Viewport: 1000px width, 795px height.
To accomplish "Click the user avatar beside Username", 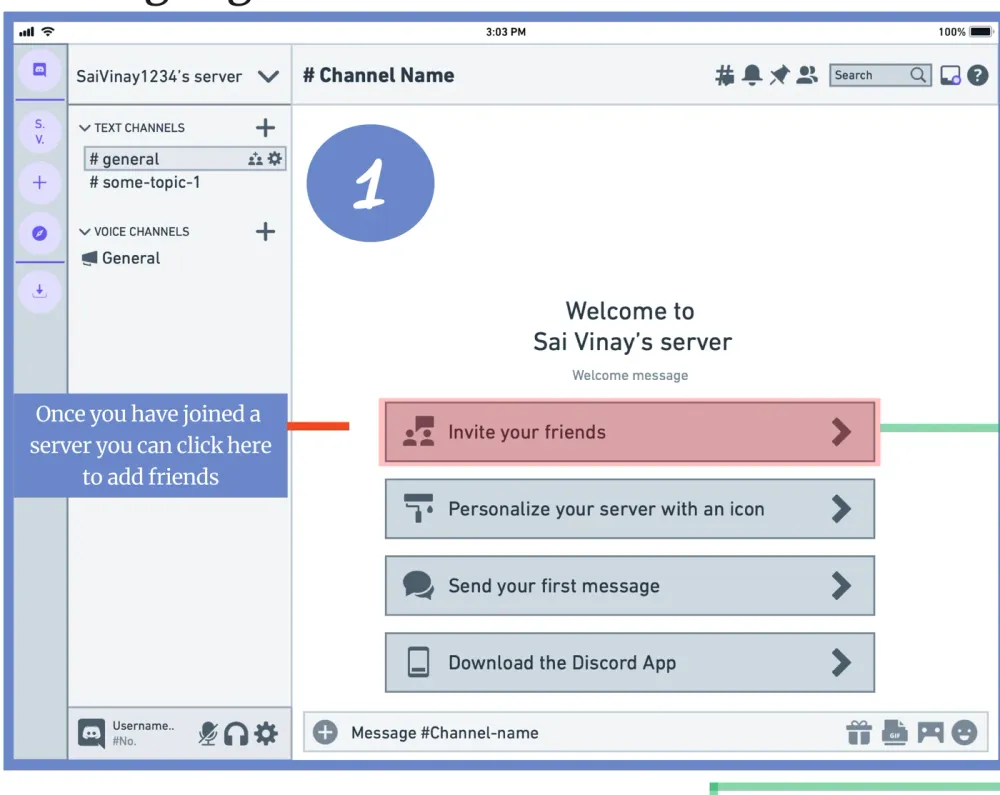I will (x=91, y=733).
